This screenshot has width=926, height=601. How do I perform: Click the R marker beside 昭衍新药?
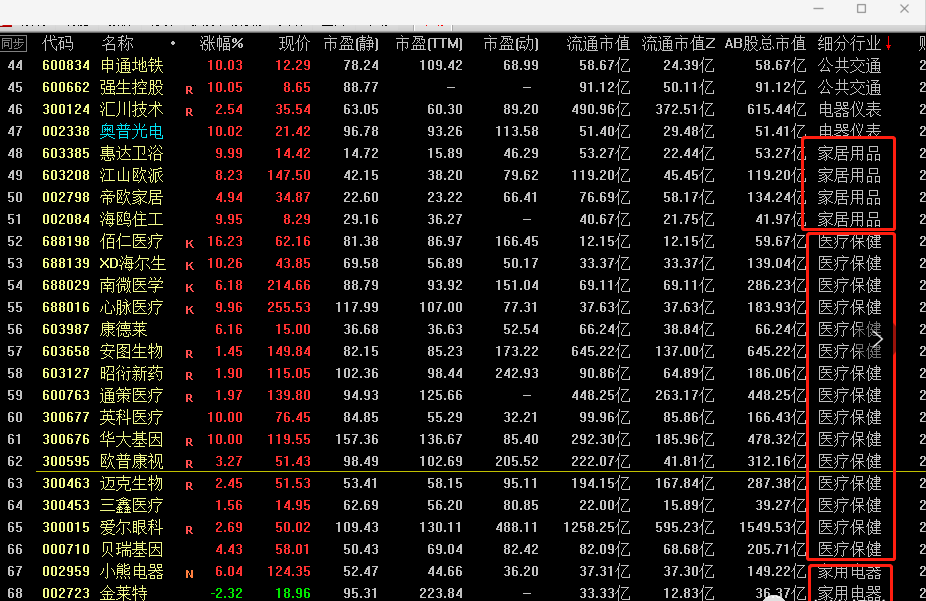pos(189,375)
